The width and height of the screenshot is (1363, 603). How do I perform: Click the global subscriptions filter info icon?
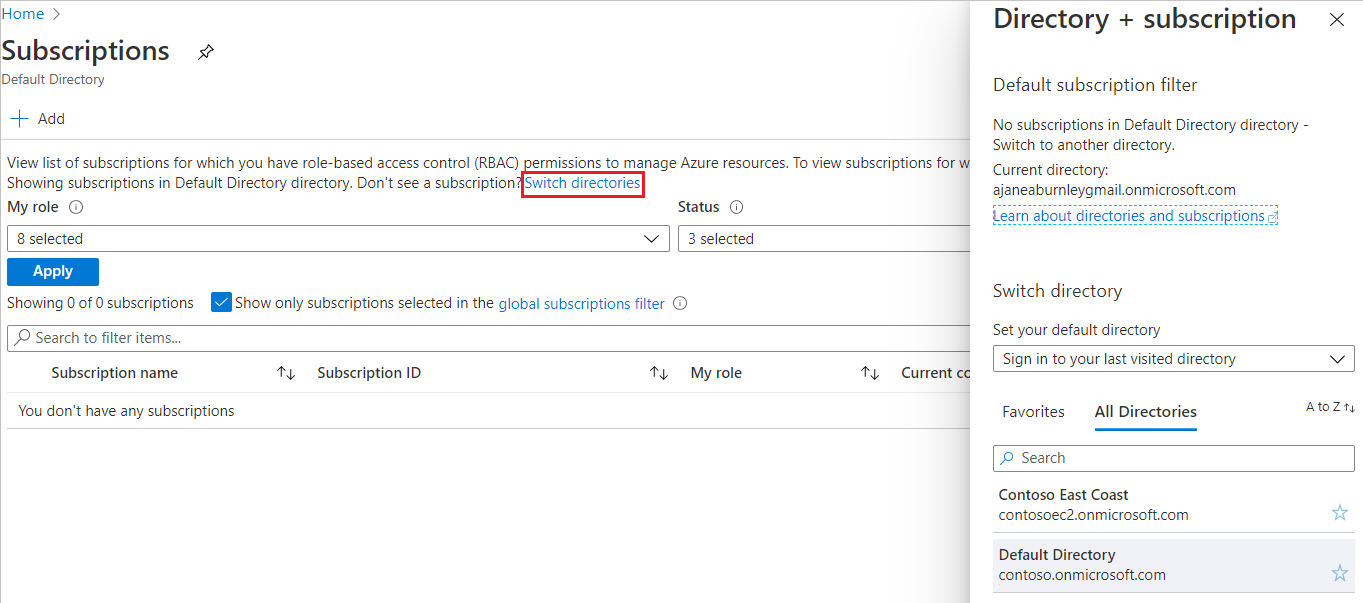pos(680,303)
